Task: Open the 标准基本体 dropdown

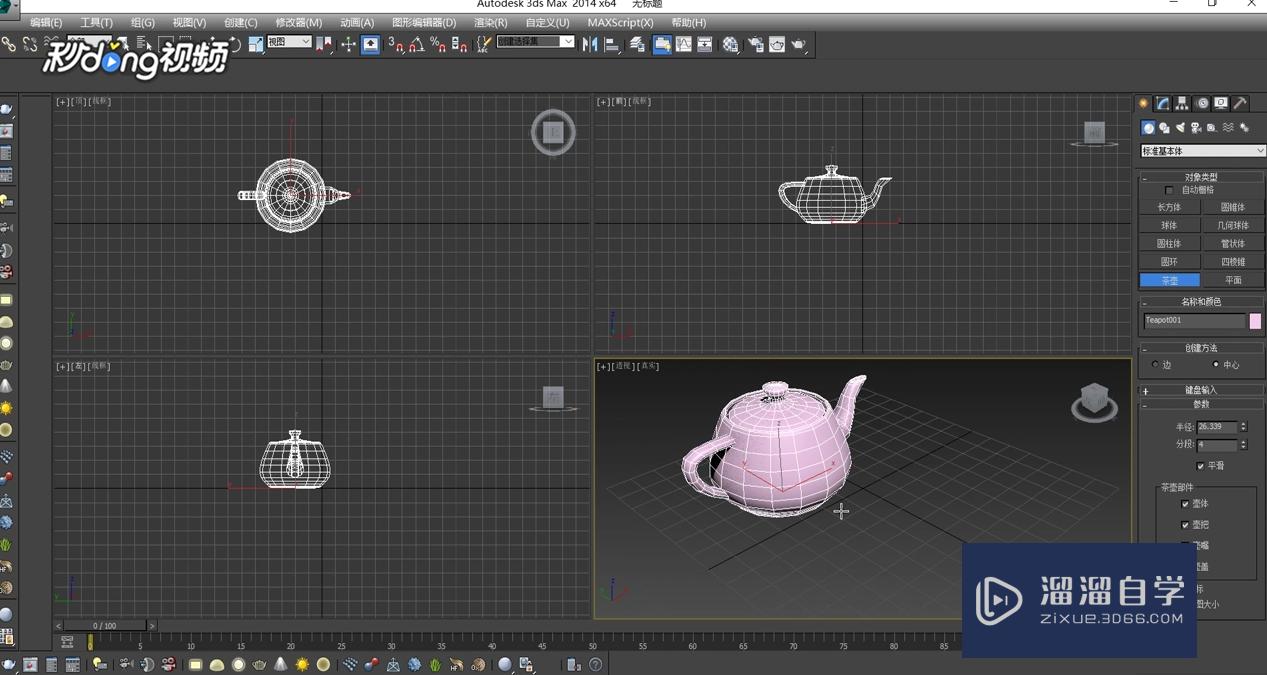Action: pos(1203,151)
